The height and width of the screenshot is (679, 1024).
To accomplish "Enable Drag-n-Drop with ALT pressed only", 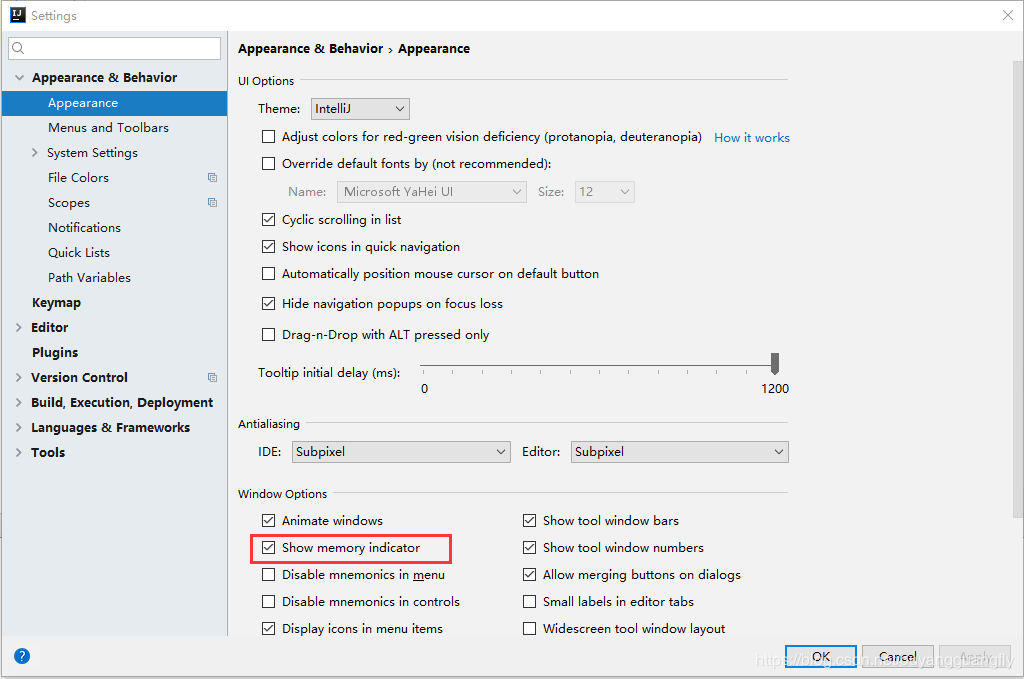I will 268,335.
